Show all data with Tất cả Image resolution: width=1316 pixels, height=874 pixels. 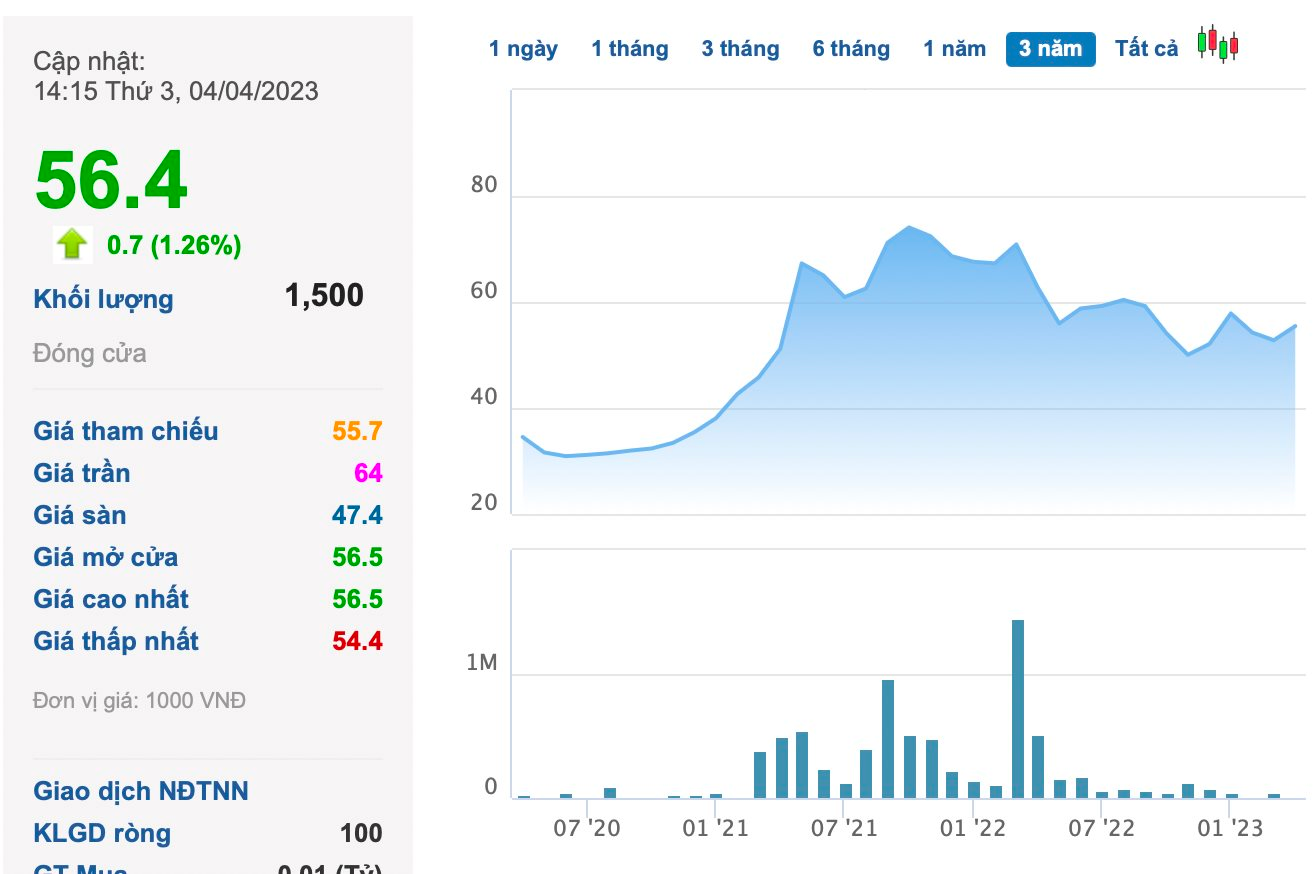1146,49
